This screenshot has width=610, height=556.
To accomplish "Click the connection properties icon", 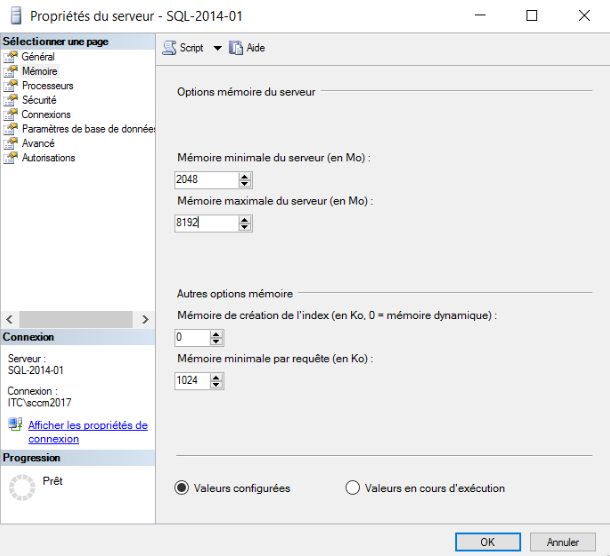I will [x=15, y=424].
